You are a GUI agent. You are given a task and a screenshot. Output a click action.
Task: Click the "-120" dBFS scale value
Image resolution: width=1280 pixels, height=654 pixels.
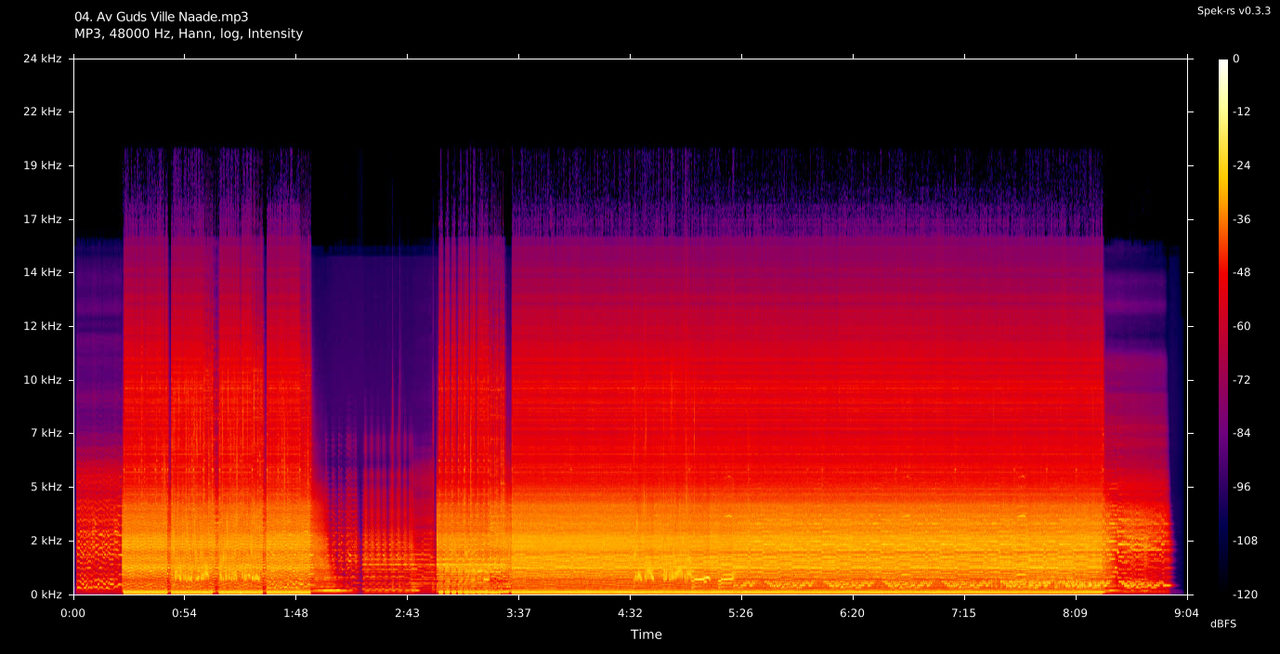(x=1245, y=594)
